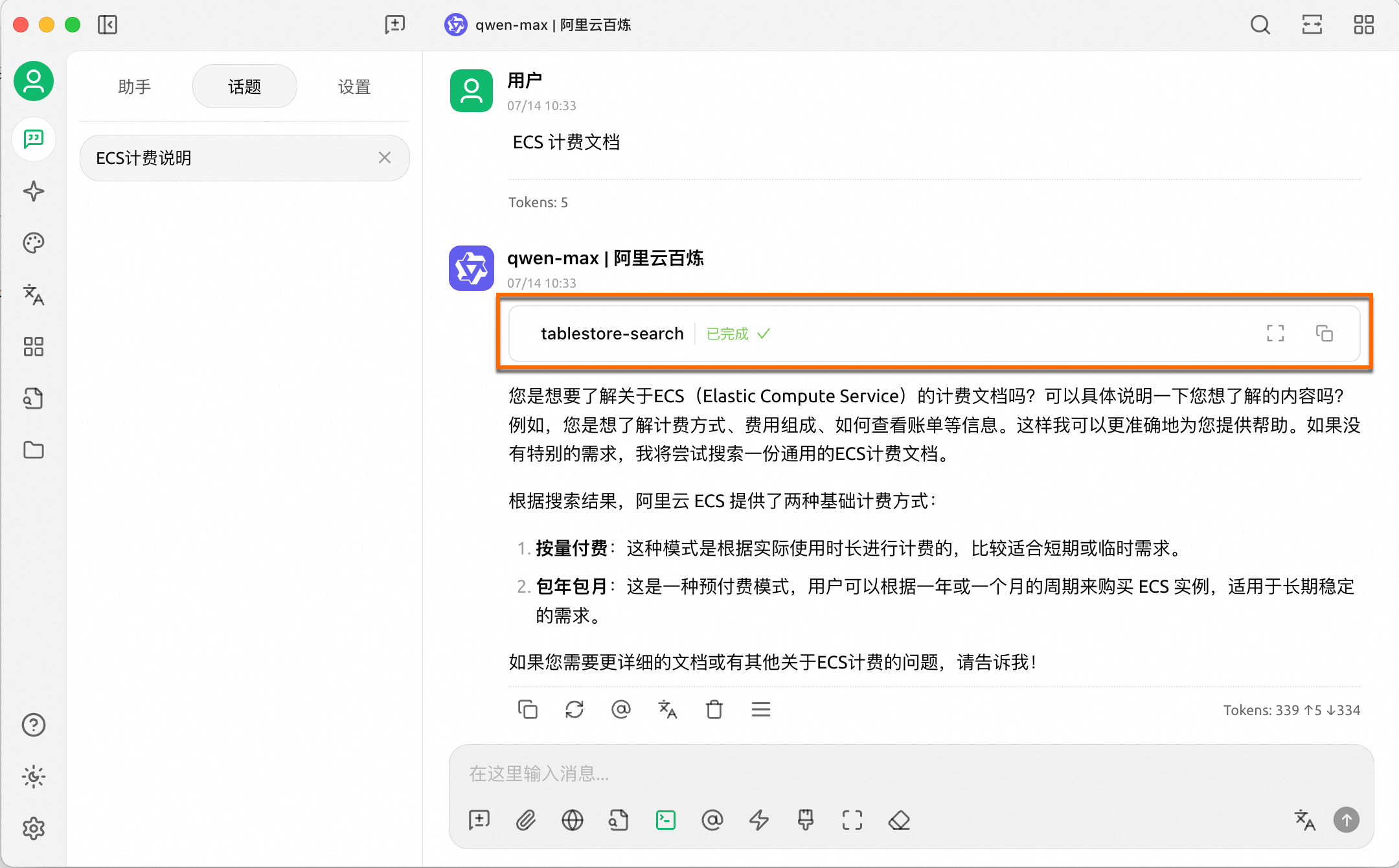Expand the tablestore-search tool result fullscreen

pyautogui.click(x=1275, y=334)
